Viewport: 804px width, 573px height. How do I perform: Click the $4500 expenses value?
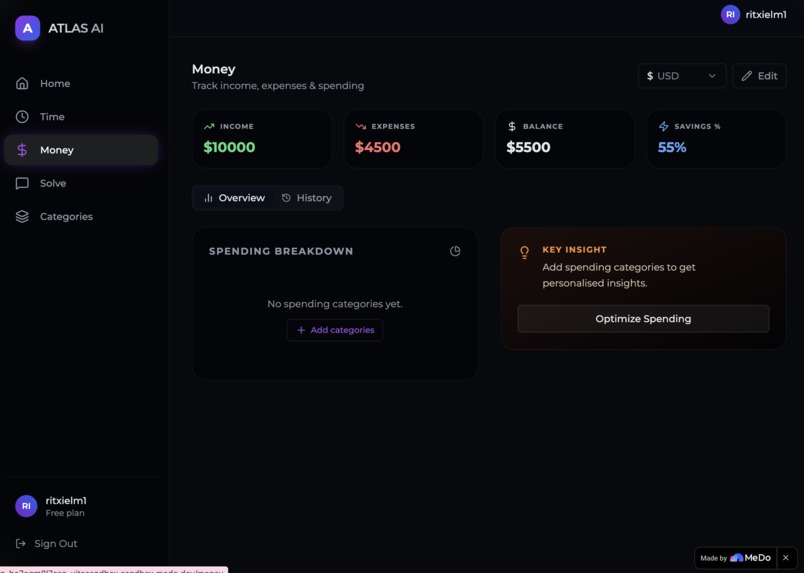[x=377, y=147]
